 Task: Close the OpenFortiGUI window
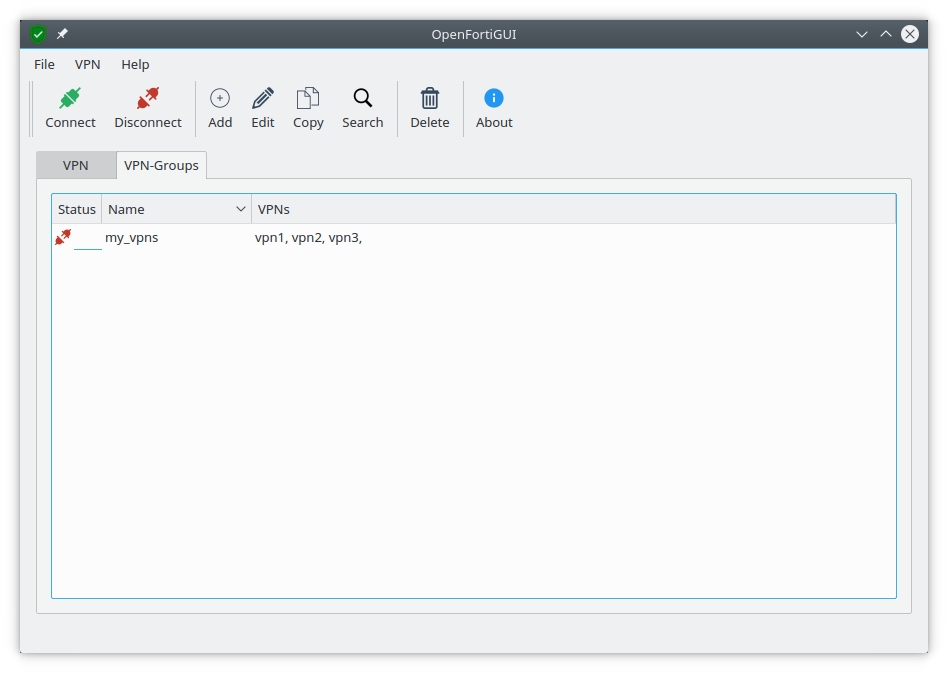(x=910, y=34)
